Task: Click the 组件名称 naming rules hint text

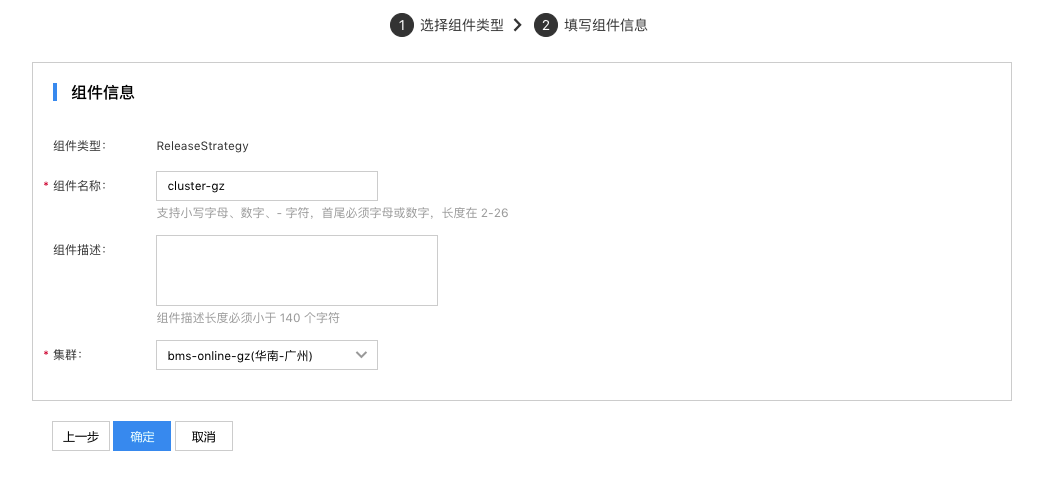Action: [332, 213]
